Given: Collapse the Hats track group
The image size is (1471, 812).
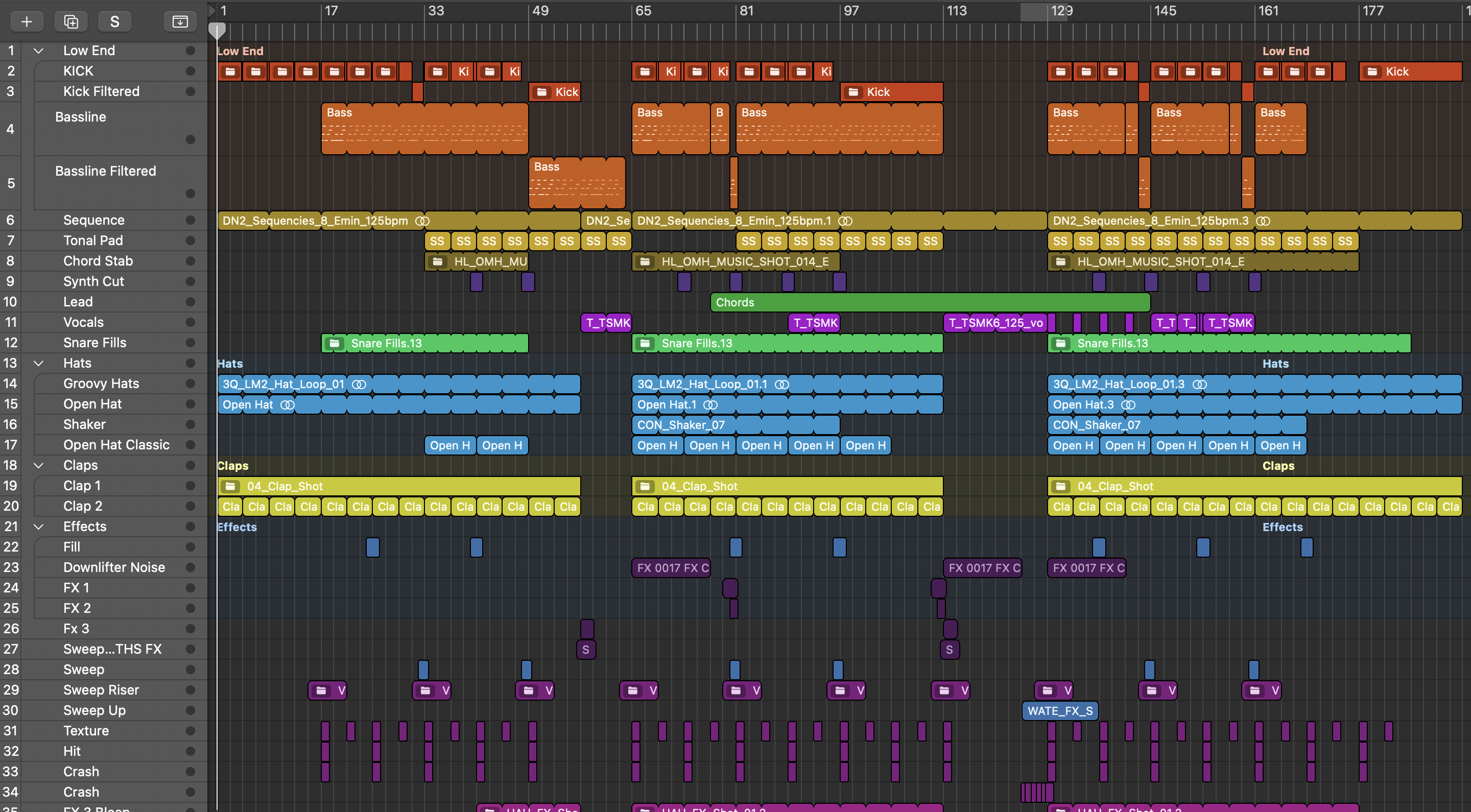Looking at the screenshot, I should [x=38, y=363].
